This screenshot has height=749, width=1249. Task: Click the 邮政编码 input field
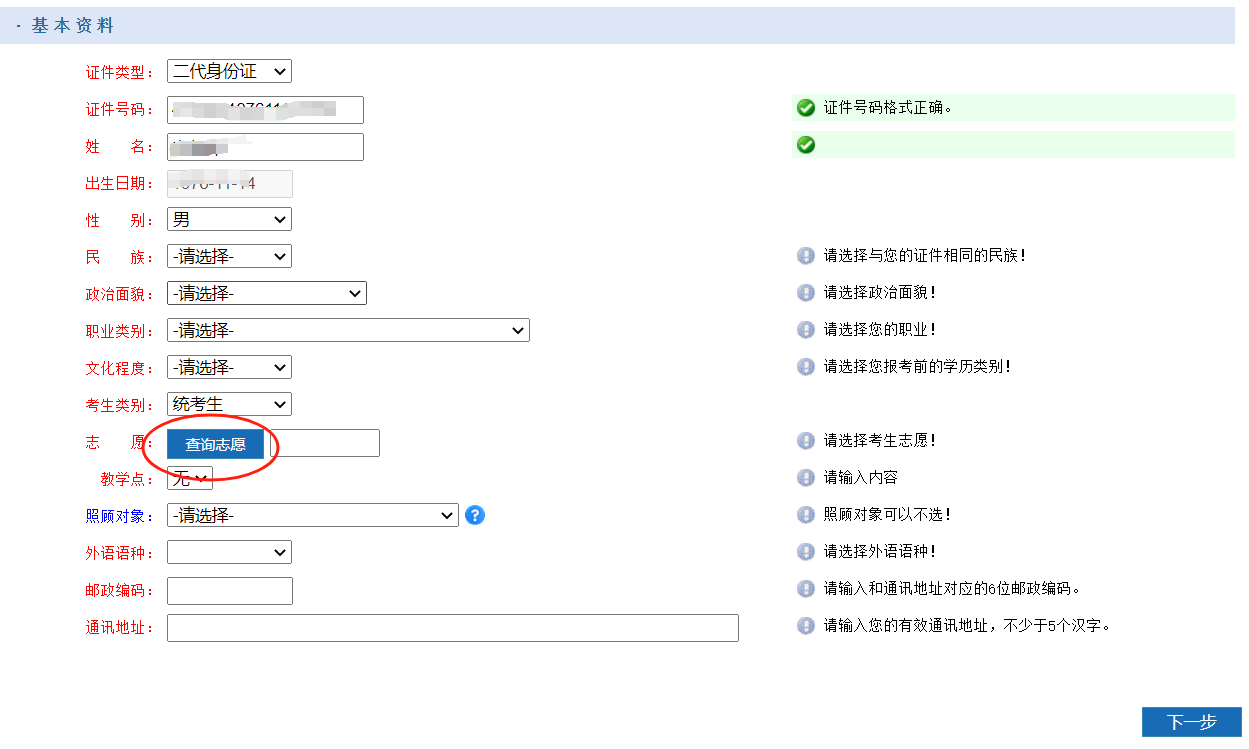click(229, 590)
